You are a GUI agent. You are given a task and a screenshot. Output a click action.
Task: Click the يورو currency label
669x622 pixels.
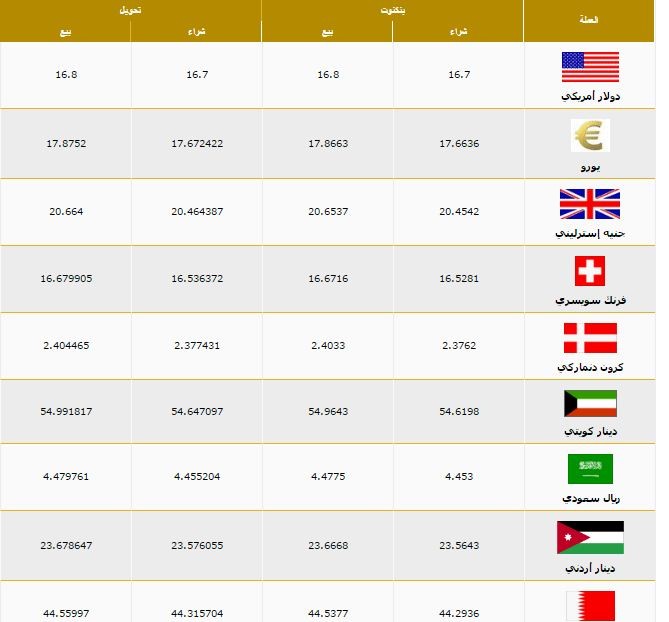(x=590, y=167)
